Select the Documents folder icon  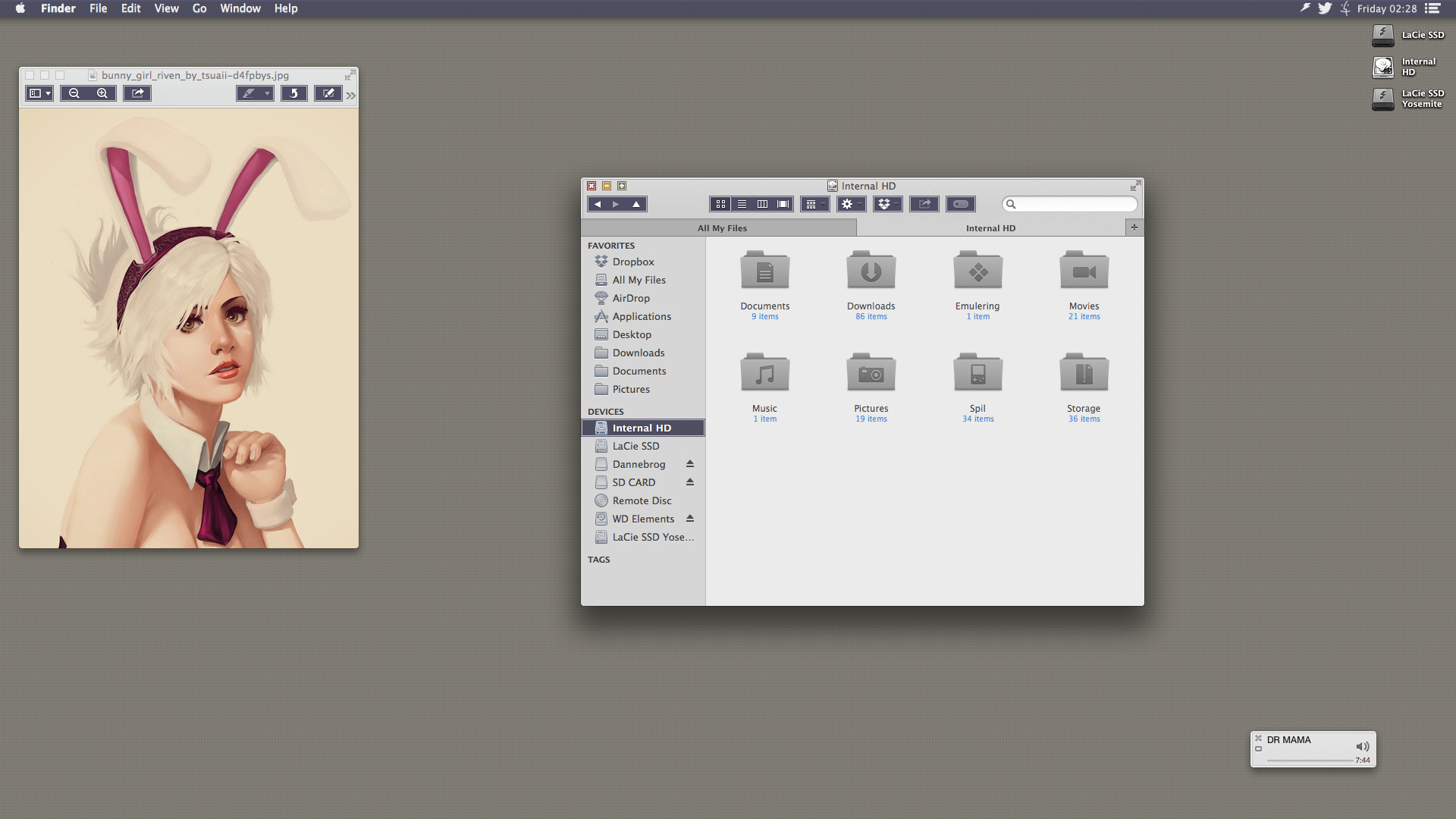[765, 271]
